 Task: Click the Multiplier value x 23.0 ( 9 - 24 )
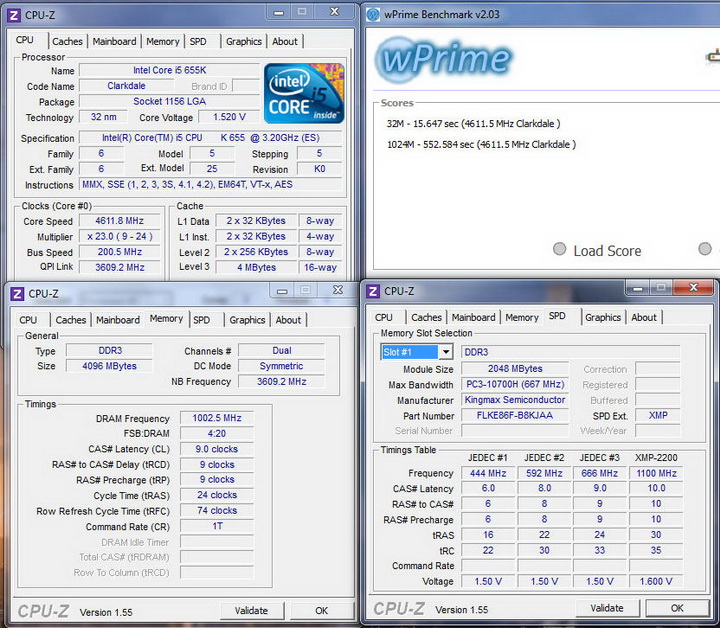[x=119, y=236]
